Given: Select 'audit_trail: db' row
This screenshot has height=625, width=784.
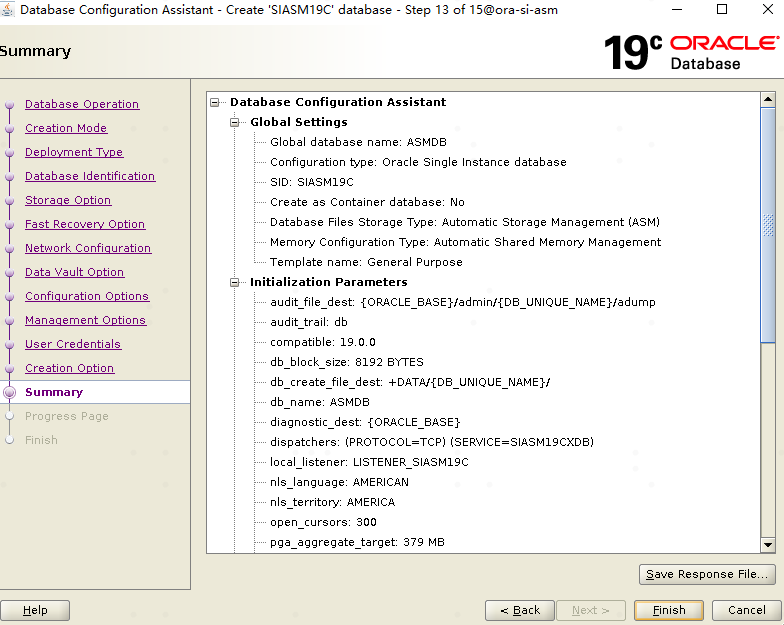Looking at the screenshot, I should (x=308, y=322).
